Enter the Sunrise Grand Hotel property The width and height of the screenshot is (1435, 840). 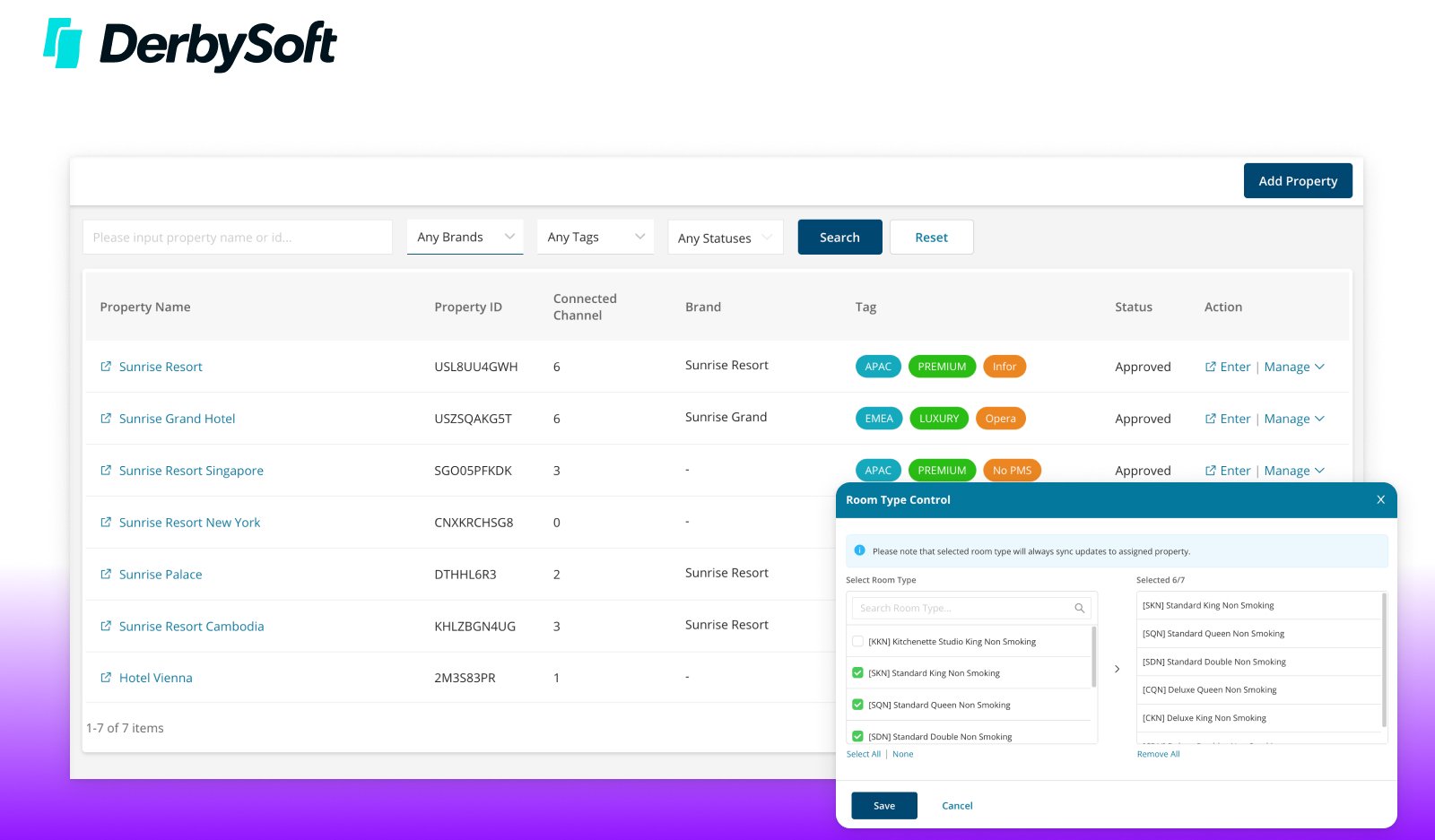[x=1228, y=419]
